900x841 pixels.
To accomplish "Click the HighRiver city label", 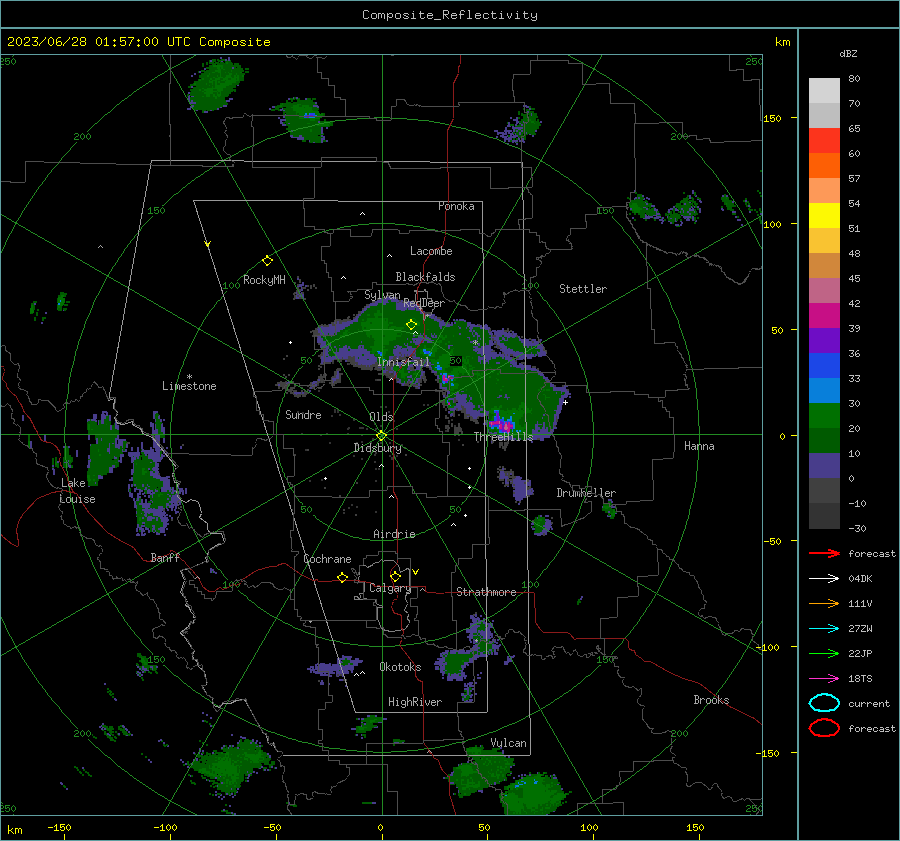I will tap(415, 702).
